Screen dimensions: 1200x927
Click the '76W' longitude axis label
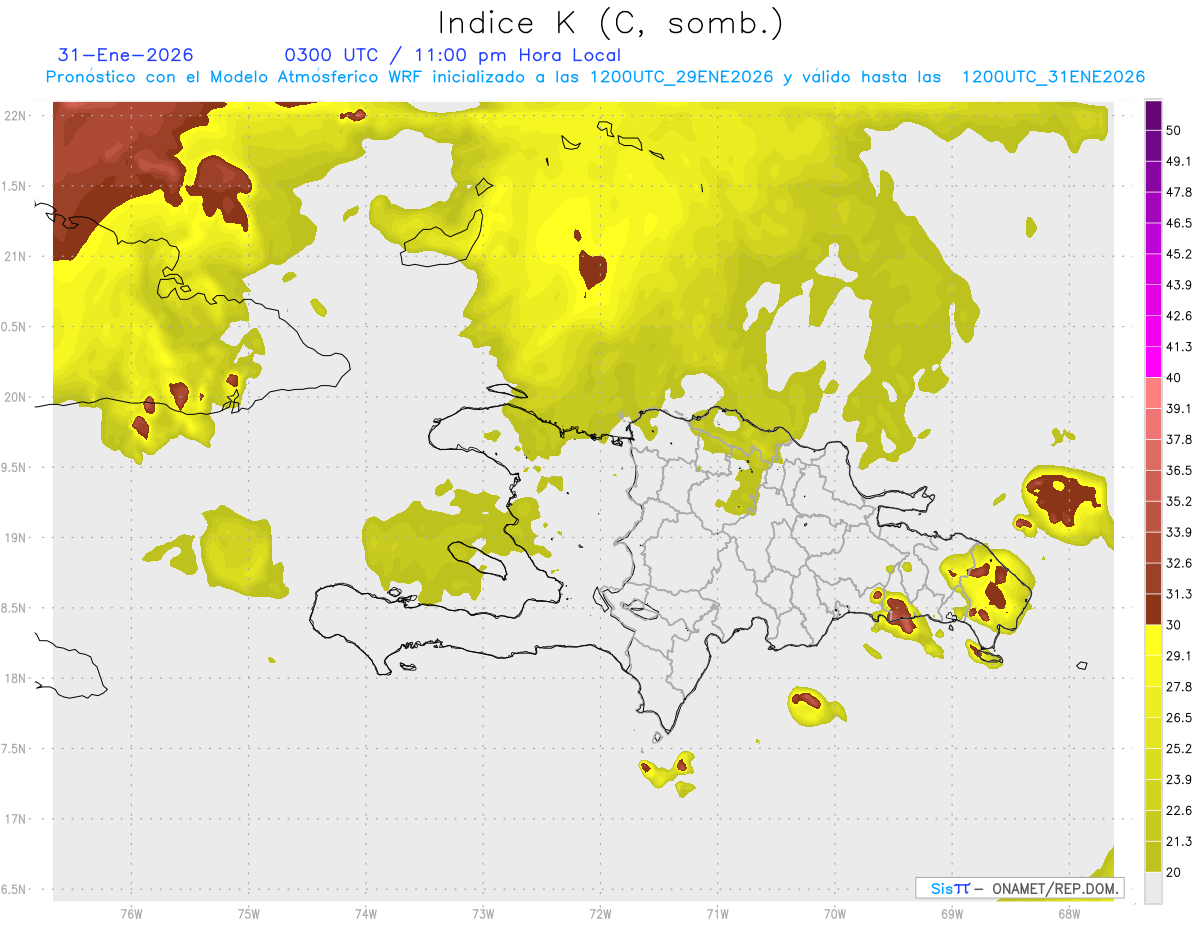[131, 913]
